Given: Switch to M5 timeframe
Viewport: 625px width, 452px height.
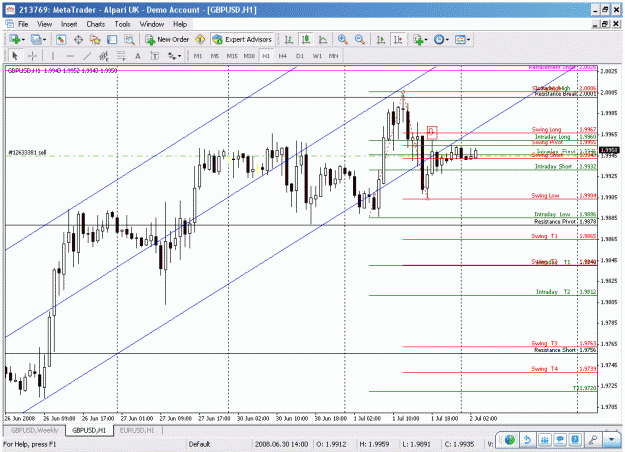Looking at the screenshot, I should (215, 56).
